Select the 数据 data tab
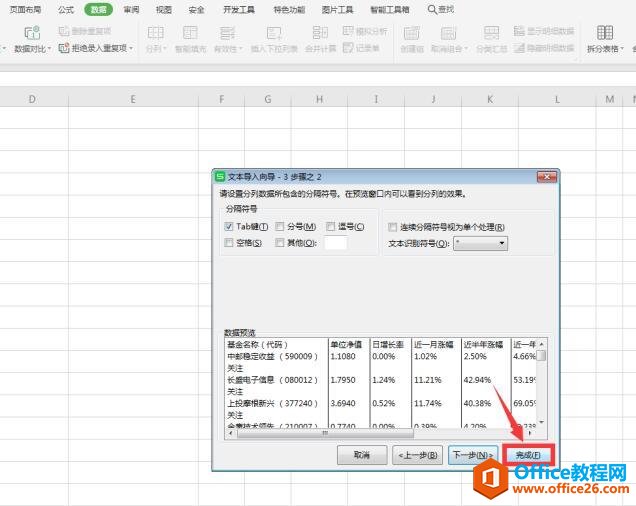636x506 pixels. pos(99,10)
